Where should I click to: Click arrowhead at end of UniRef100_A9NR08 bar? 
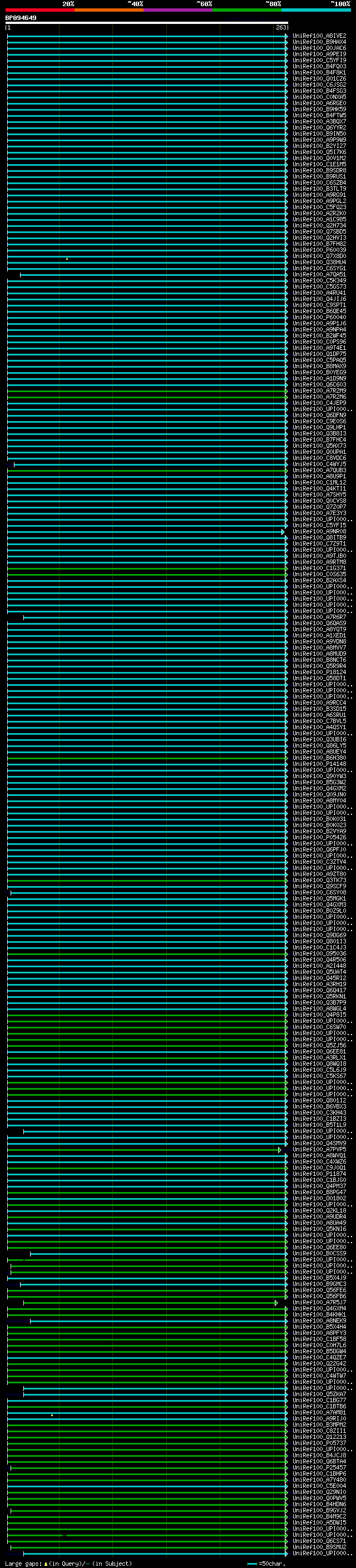point(283,532)
